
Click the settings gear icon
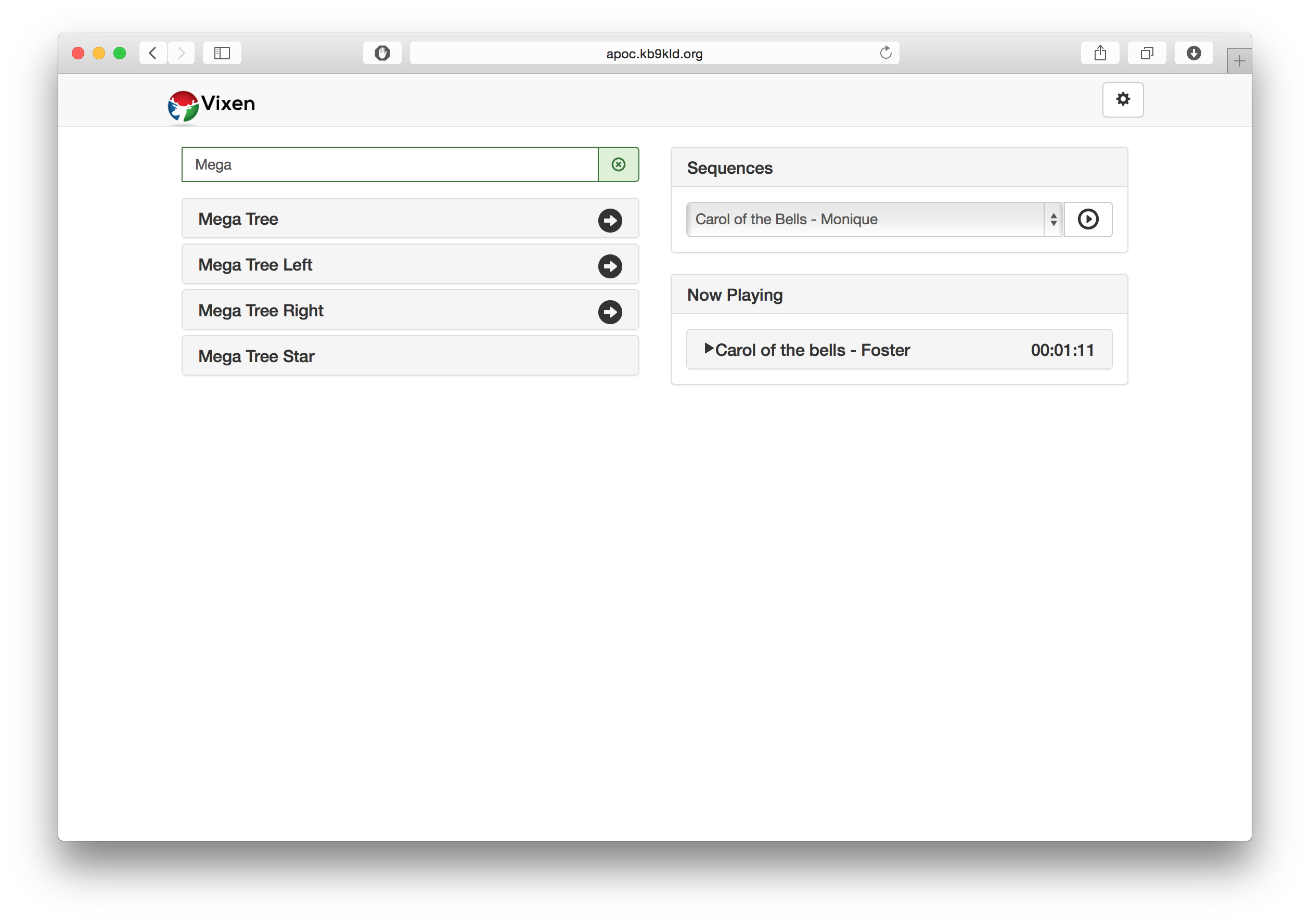pyautogui.click(x=1122, y=99)
